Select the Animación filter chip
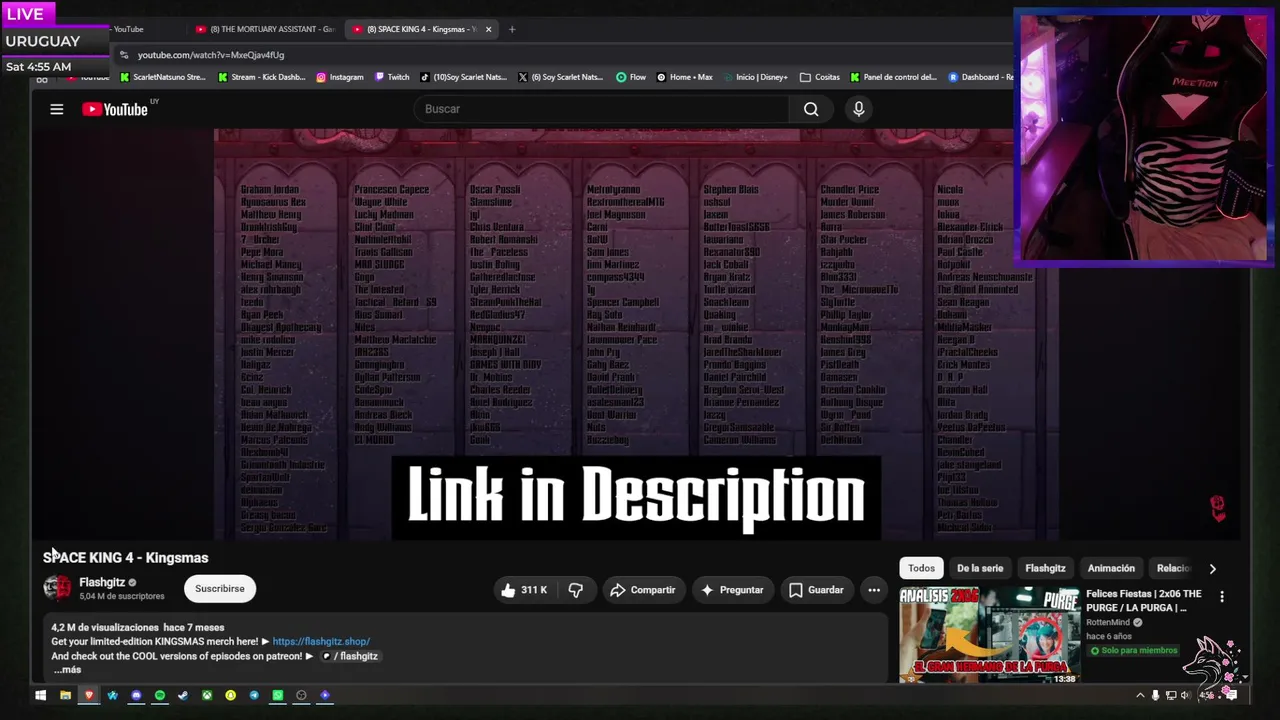Screen dimensions: 1280x720 coord(1111,568)
